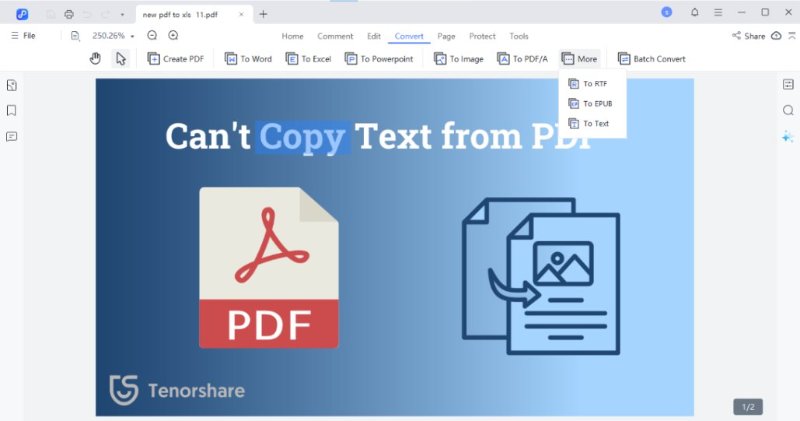Viewport: 800px width, 421px height.
Task: Click the print icon in title bar
Action: pyautogui.click(x=69, y=14)
